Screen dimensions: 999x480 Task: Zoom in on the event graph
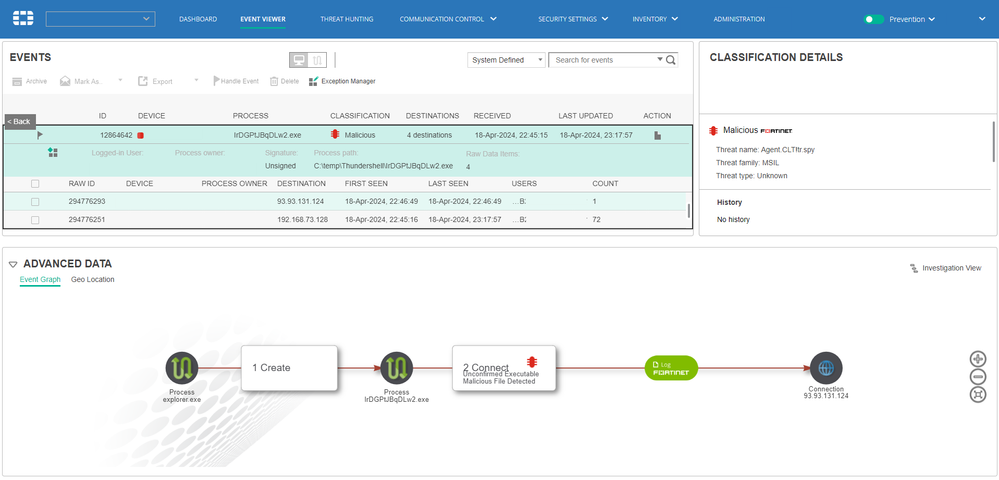(x=978, y=358)
